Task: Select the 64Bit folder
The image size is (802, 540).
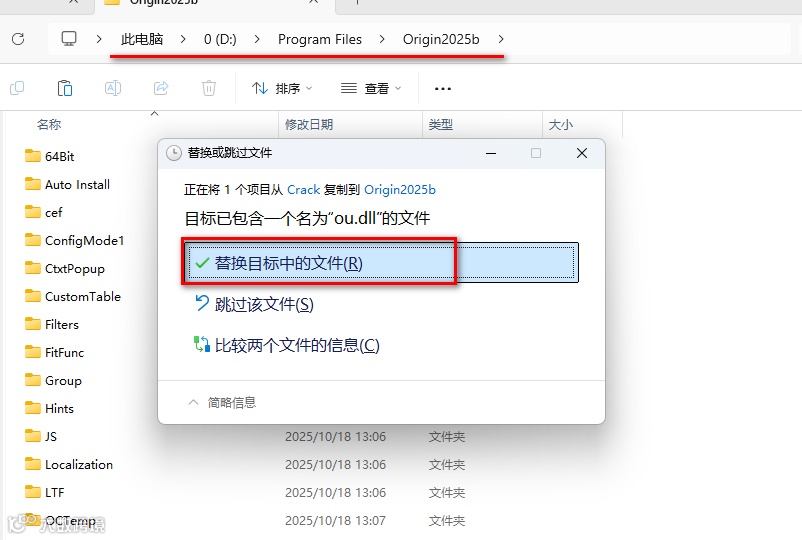Action: point(59,156)
